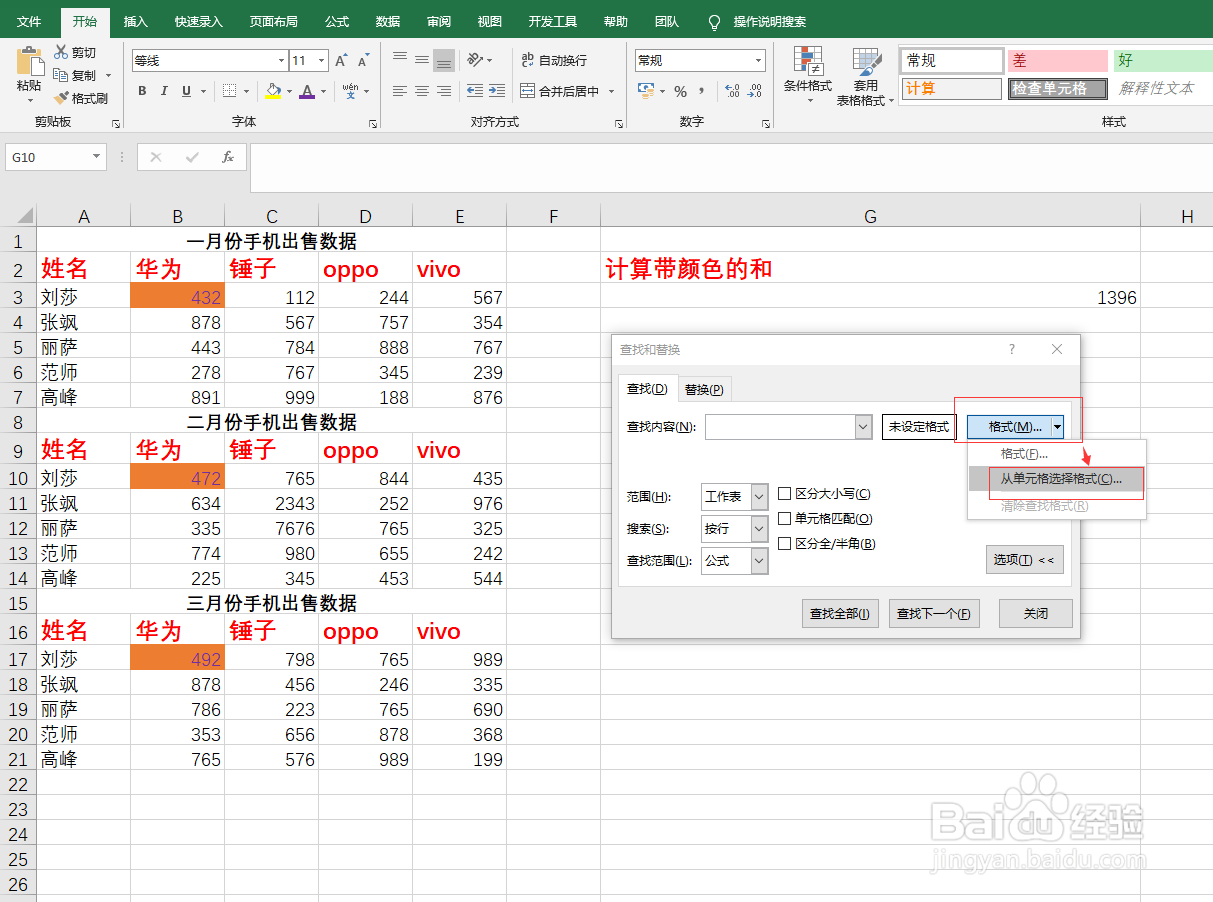Click the italic formatting icon
Viewport: 1213px width, 902px height.
(163, 91)
